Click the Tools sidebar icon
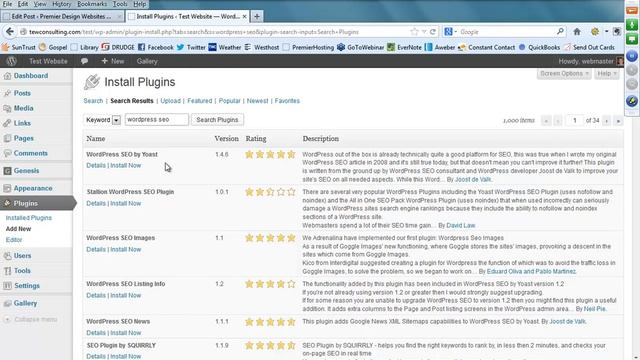 tap(7, 271)
